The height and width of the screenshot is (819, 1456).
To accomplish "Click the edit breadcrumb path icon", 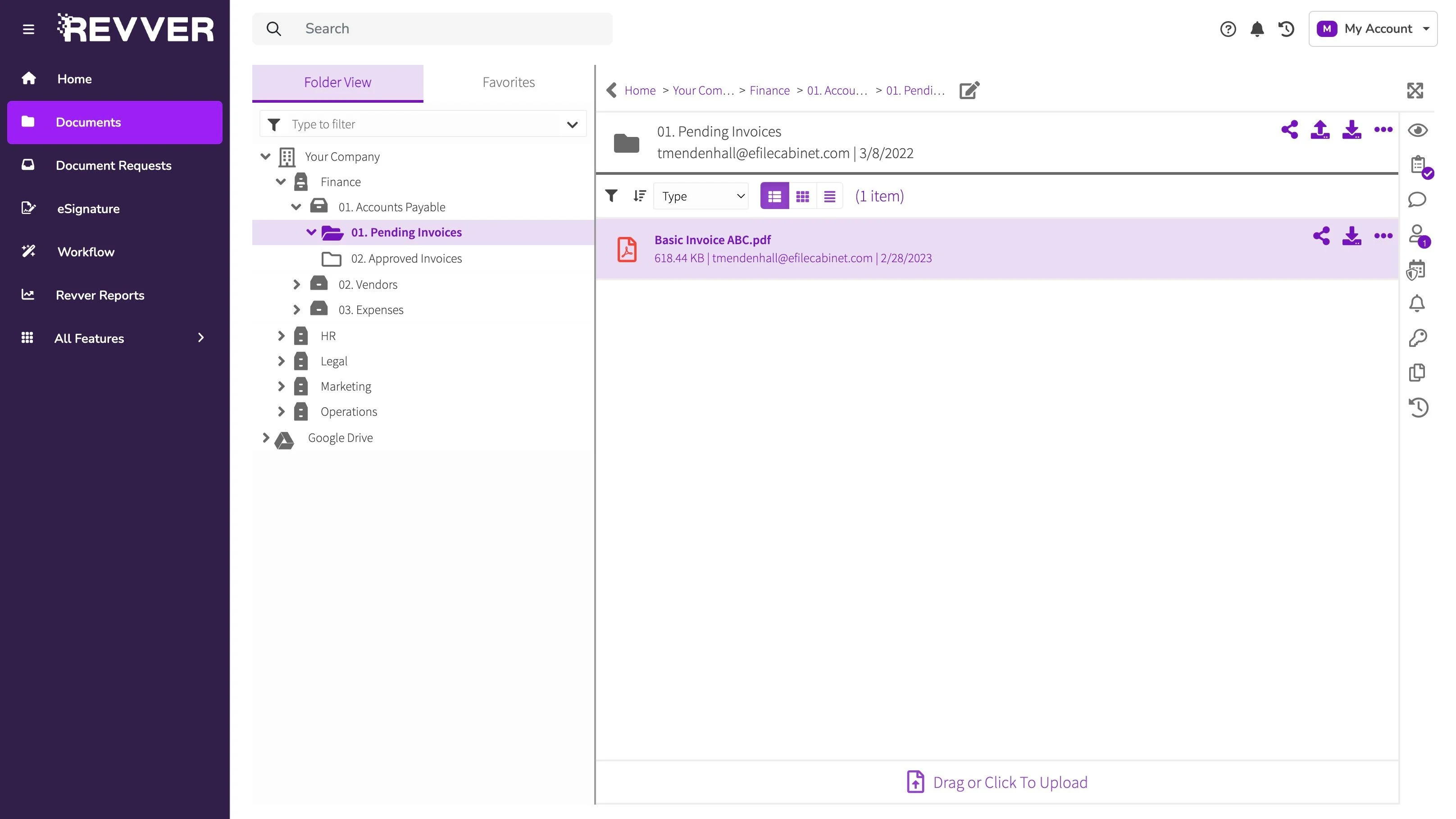I will tap(969, 90).
